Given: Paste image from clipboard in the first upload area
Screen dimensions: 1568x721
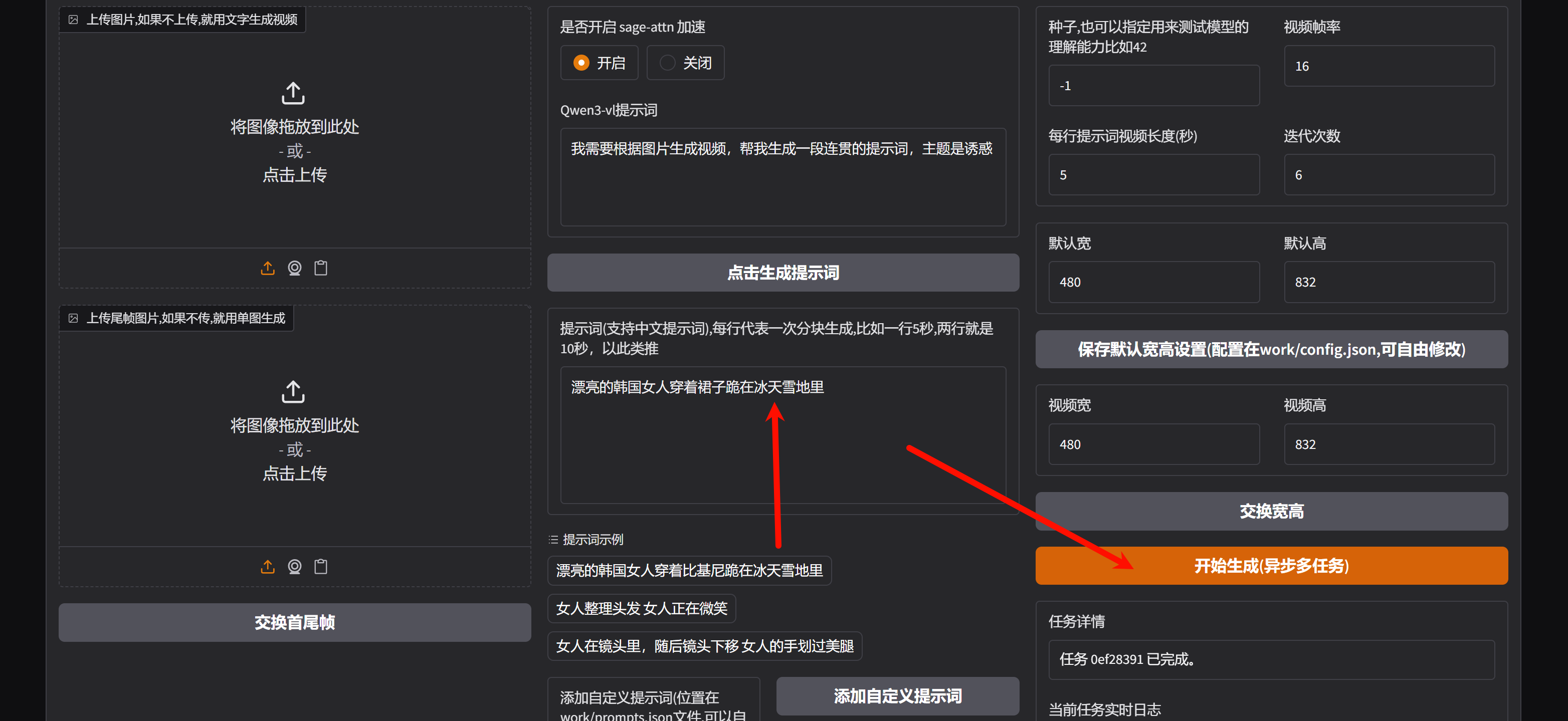Looking at the screenshot, I should click(x=321, y=268).
